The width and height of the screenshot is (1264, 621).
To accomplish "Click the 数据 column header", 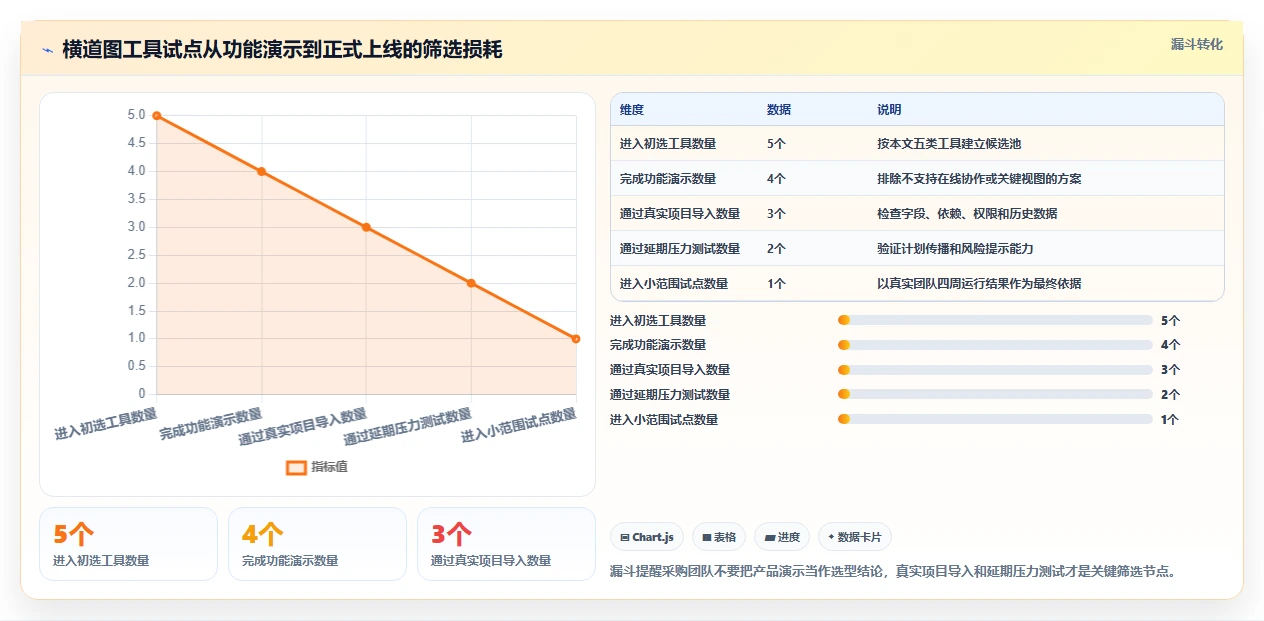I will click(x=779, y=110).
